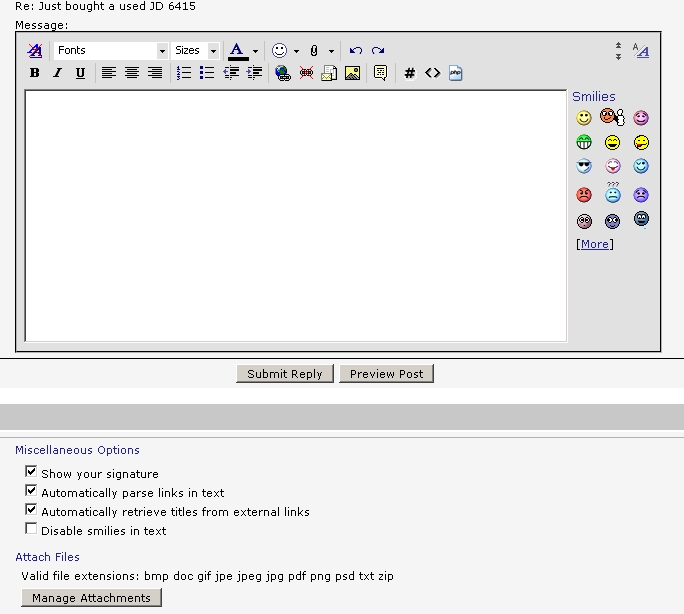The height and width of the screenshot is (614, 684).
Task: Enable Disable smilies in text
Action: (31, 529)
